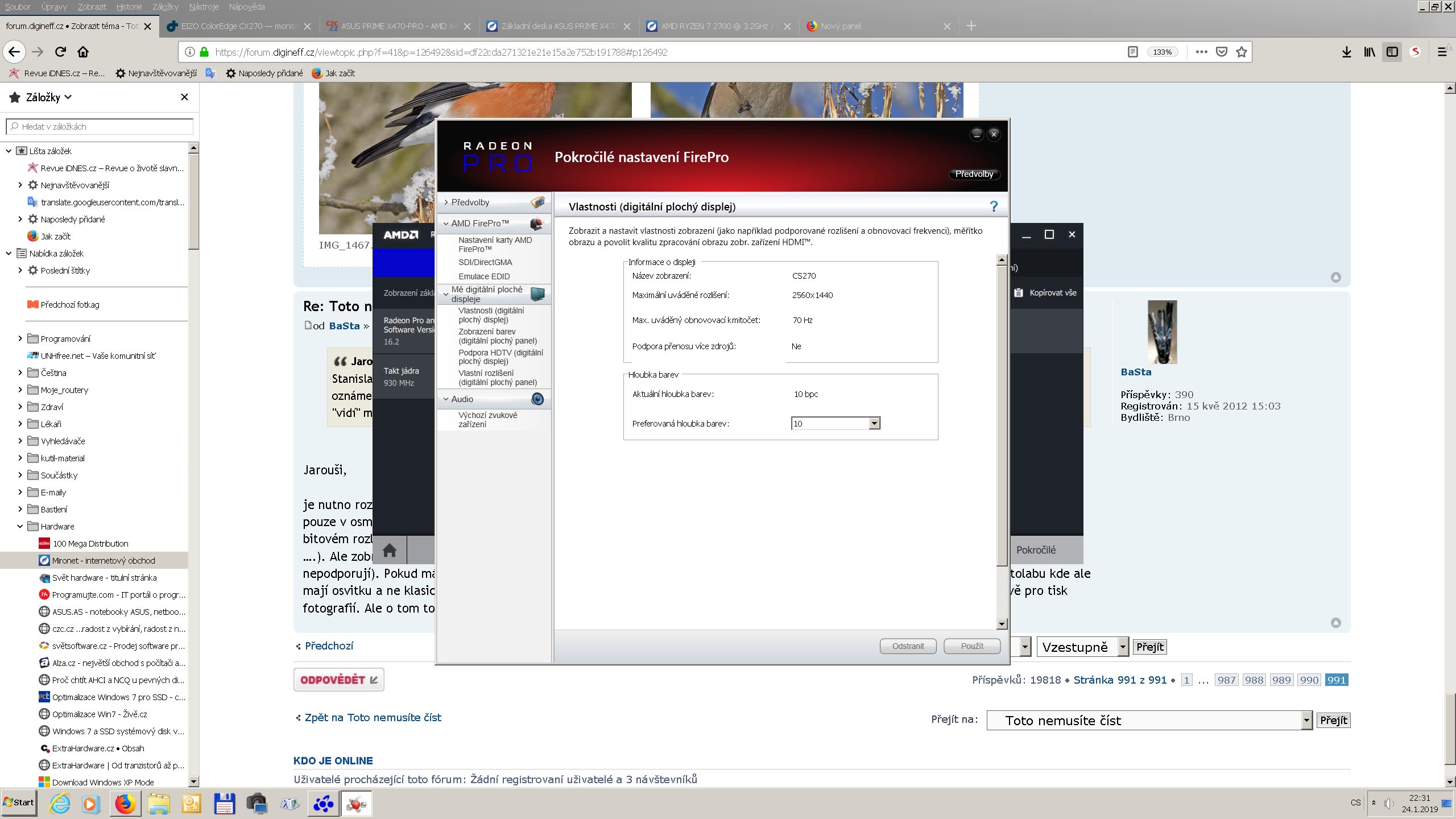This screenshot has height=819, width=1456.
Task: Click the AMD home icon
Action: pos(390,550)
